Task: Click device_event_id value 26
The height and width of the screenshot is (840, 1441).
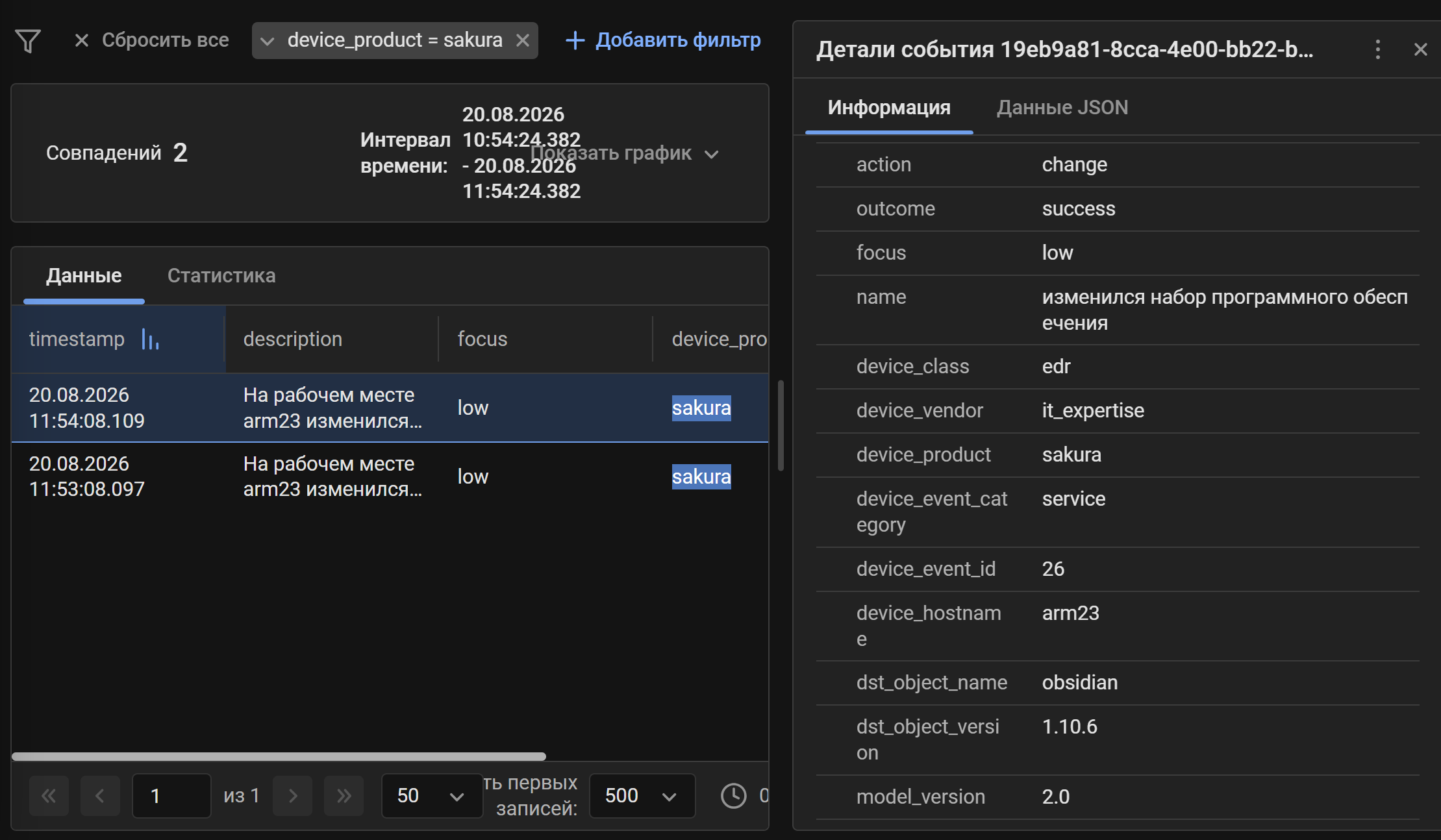Action: pos(1053,569)
